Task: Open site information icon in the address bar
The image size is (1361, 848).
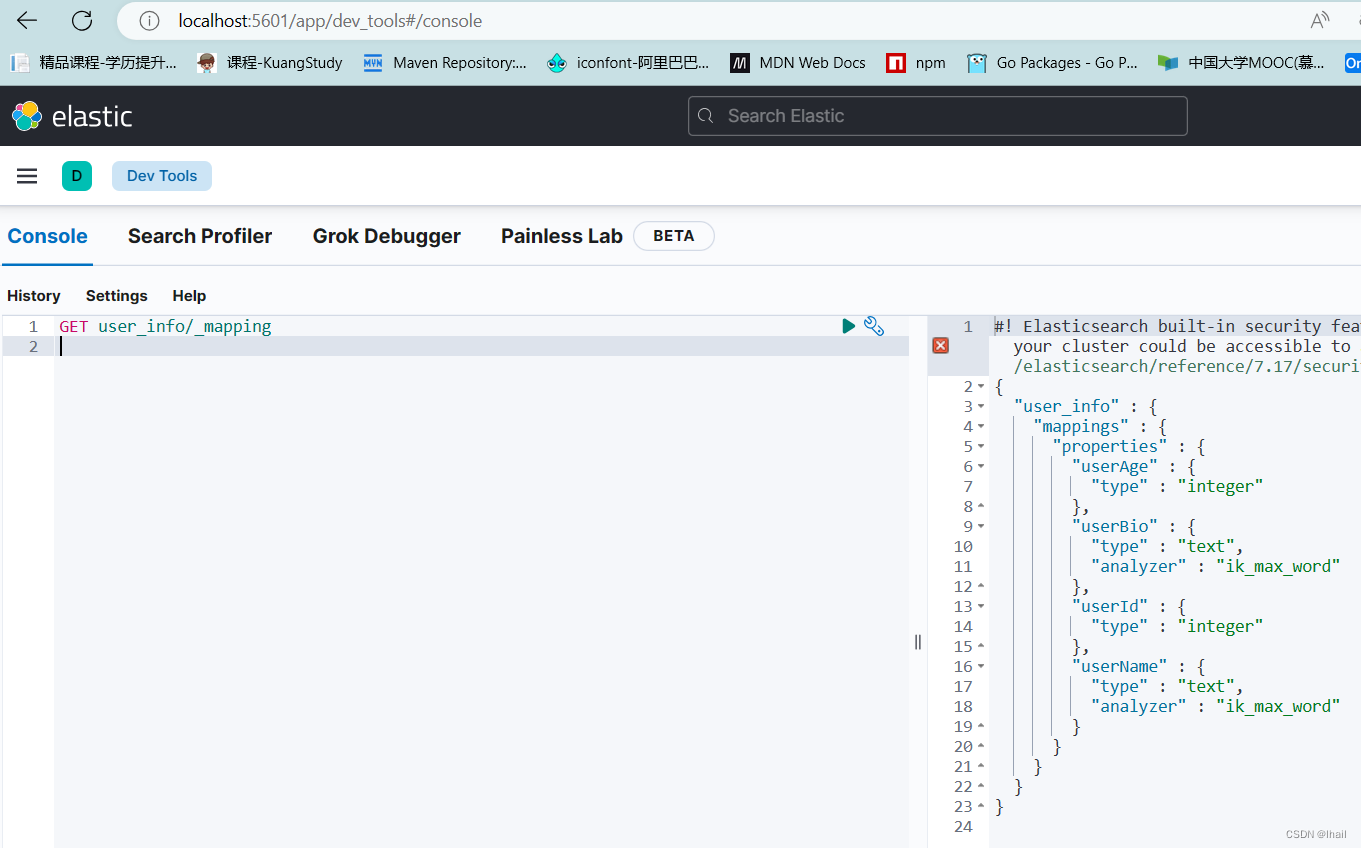Action: (149, 20)
